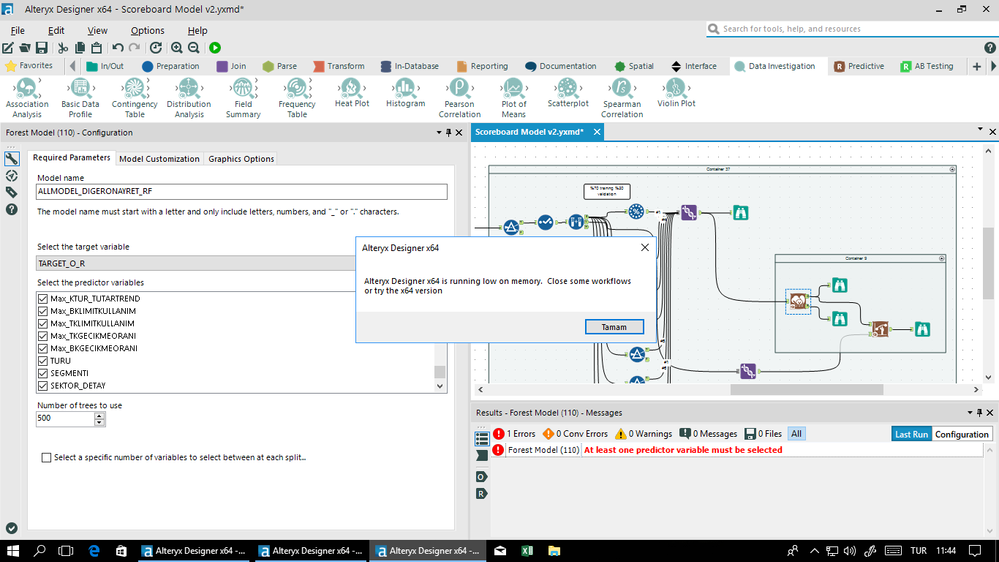Screen dimensions: 999x562
Task: Select the Spearman Correlation tool
Action: point(622,98)
